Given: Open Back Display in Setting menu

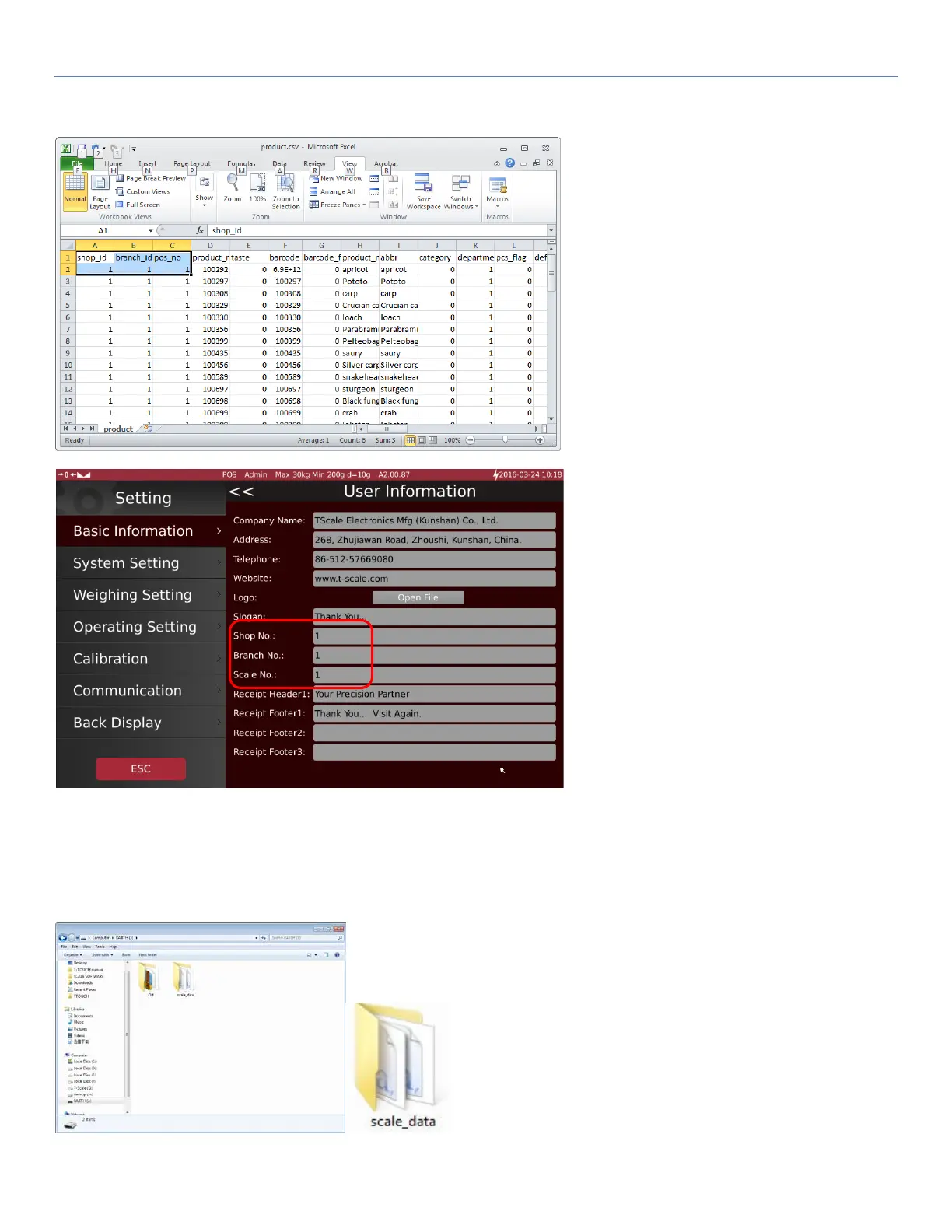Looking at the screenshot, I should click(140, 723).
